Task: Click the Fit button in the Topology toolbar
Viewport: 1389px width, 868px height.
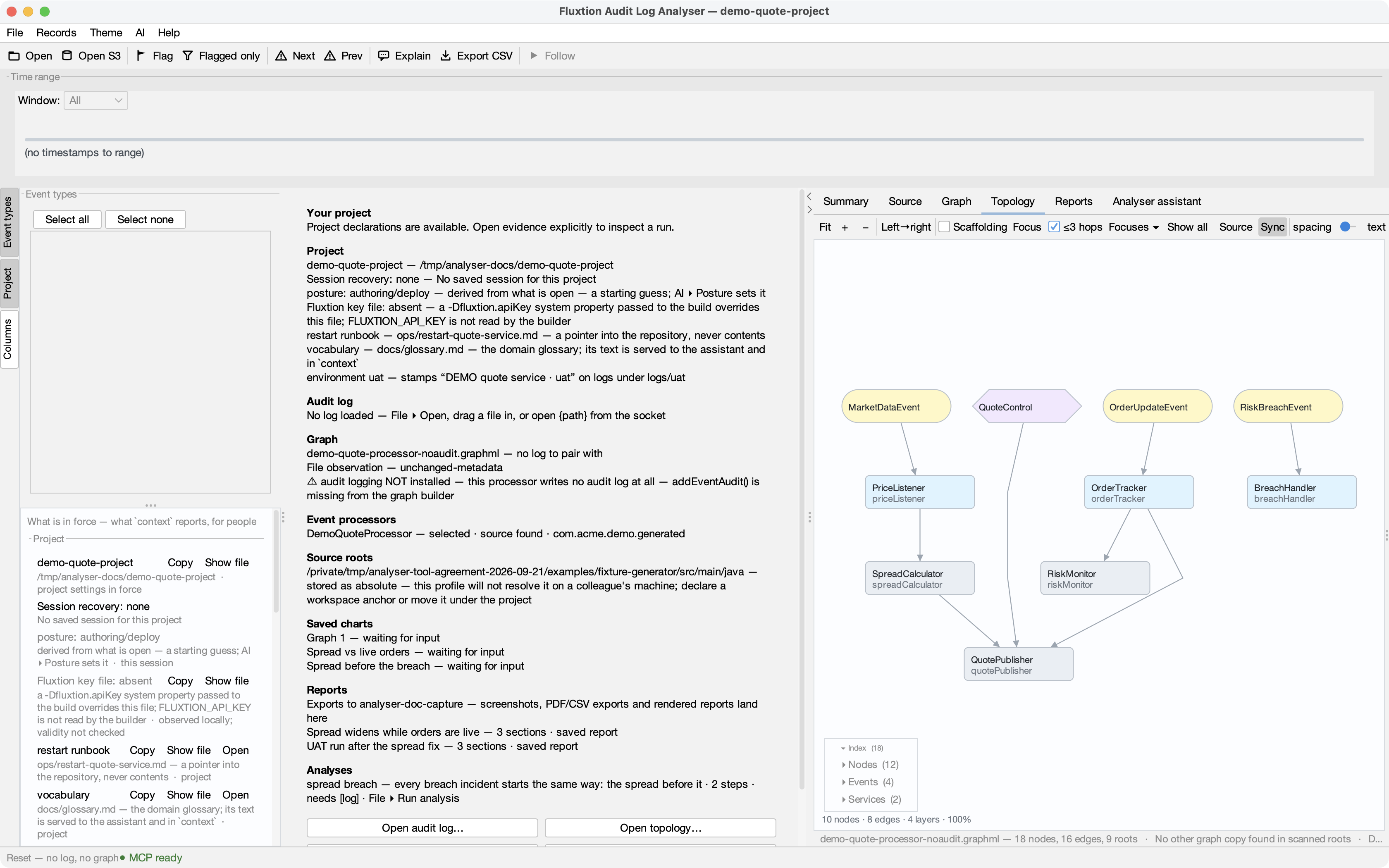Action: (x=825, y=227)
